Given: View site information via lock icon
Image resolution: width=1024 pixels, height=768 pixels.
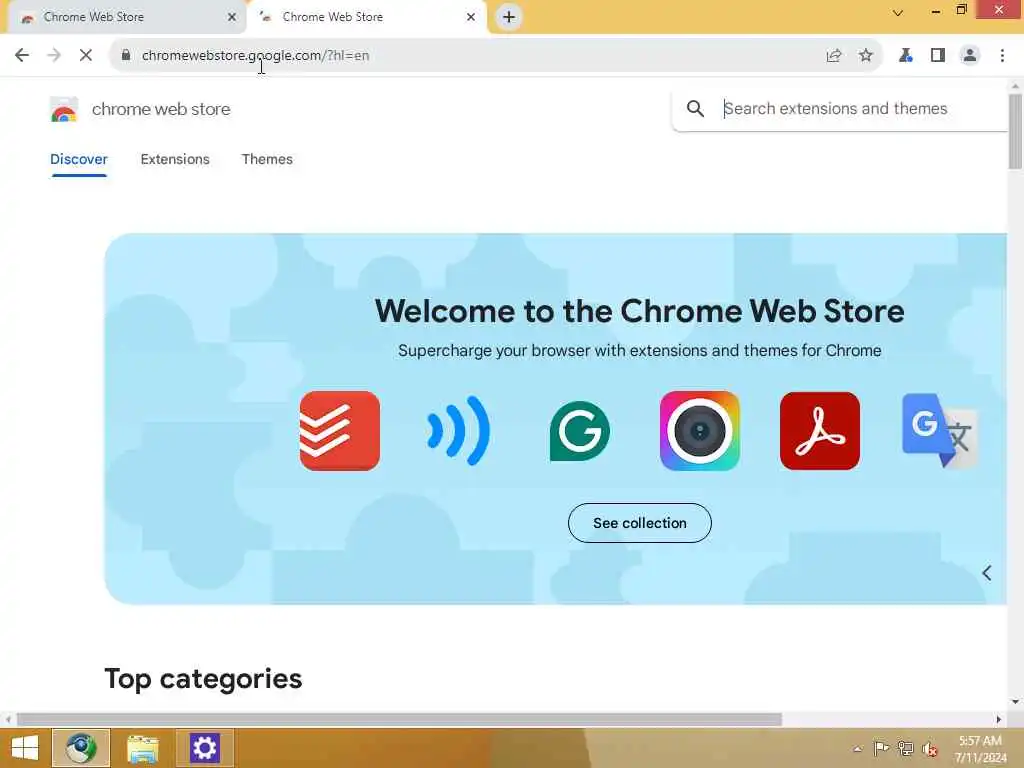Looking at the screenshot, I should [126, 56].
